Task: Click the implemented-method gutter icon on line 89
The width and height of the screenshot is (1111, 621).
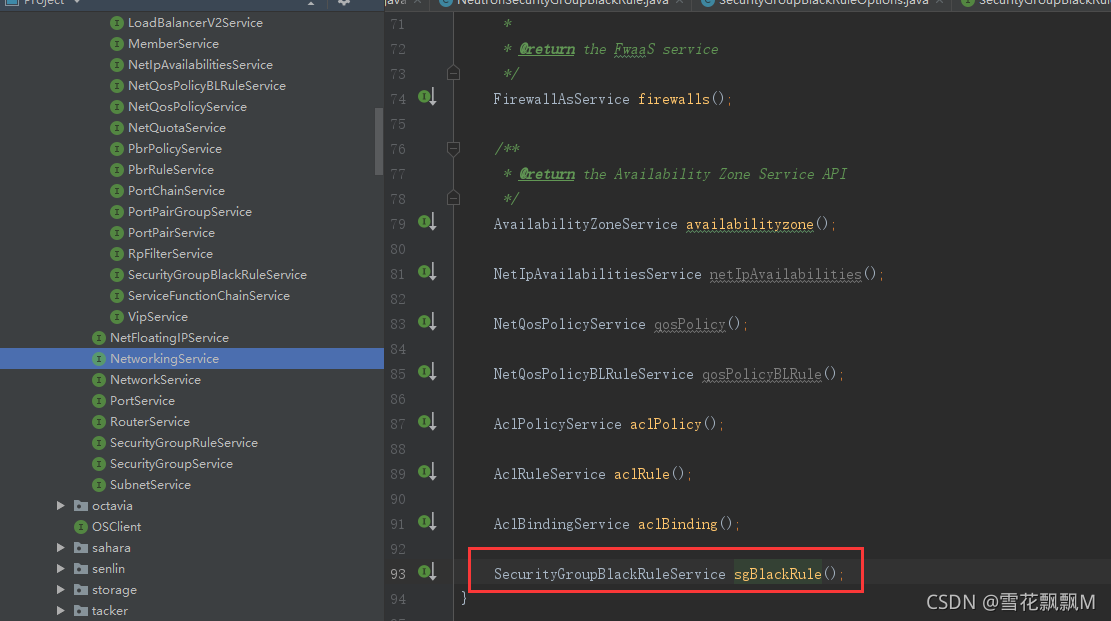Action: coord(427,472)
